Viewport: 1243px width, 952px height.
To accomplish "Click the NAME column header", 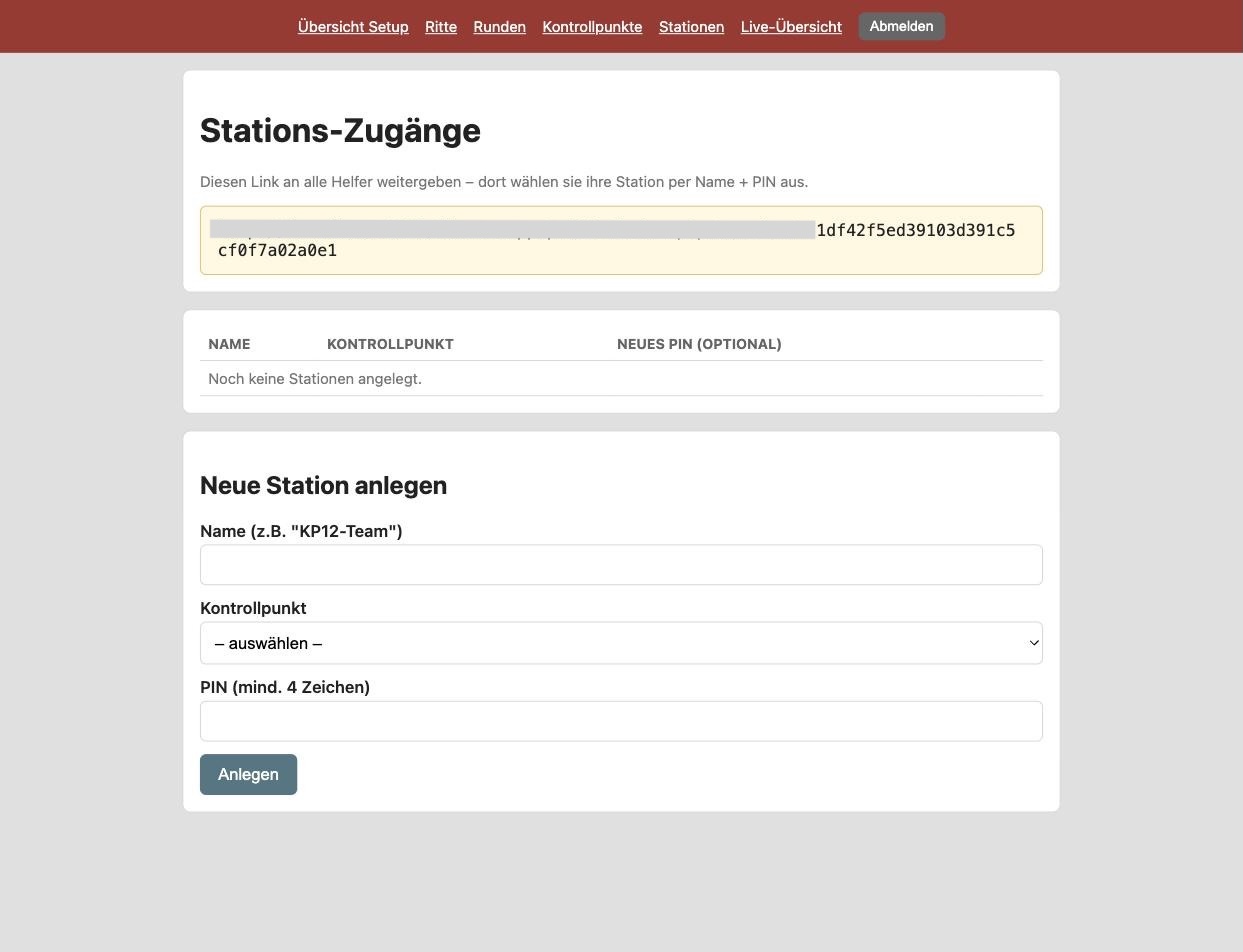I will 229,344.
